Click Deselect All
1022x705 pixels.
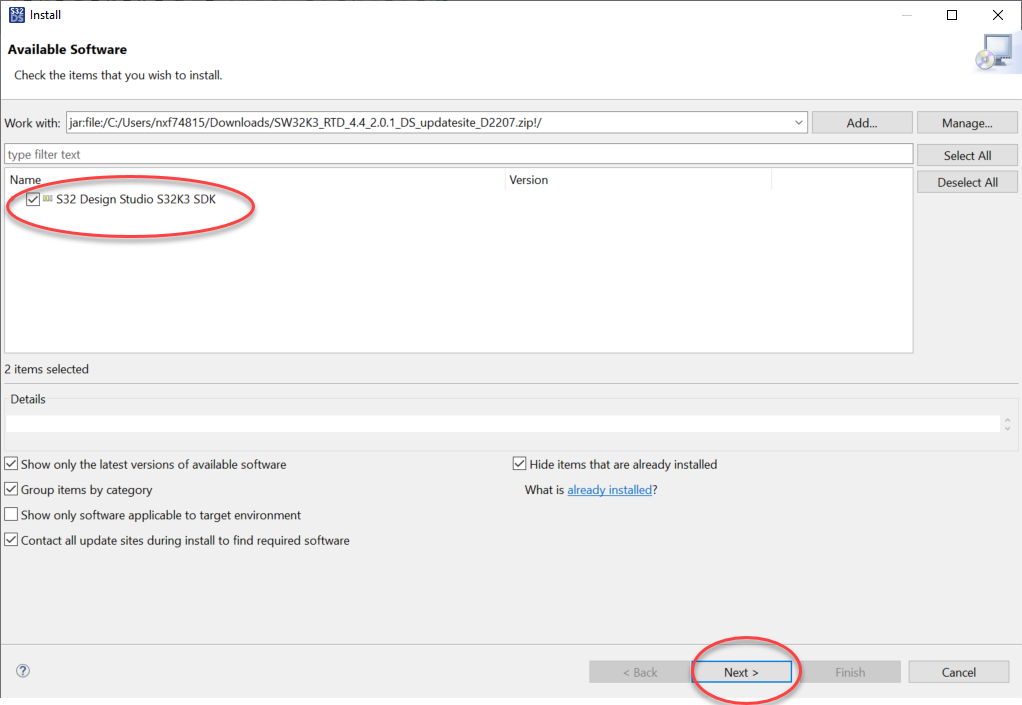[967, 181]
